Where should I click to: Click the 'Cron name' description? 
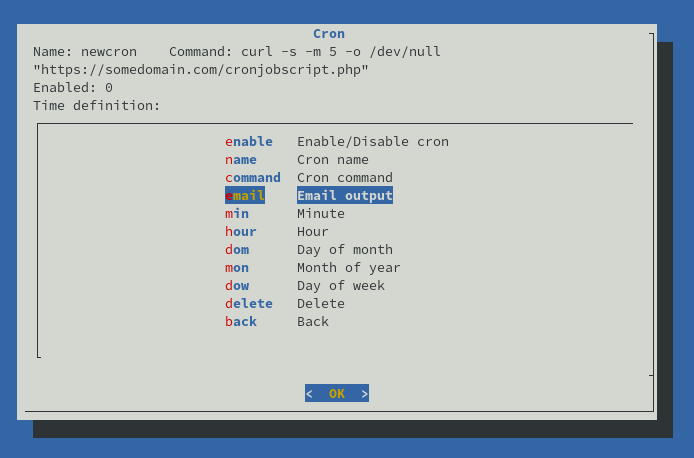tap(333, 160)
